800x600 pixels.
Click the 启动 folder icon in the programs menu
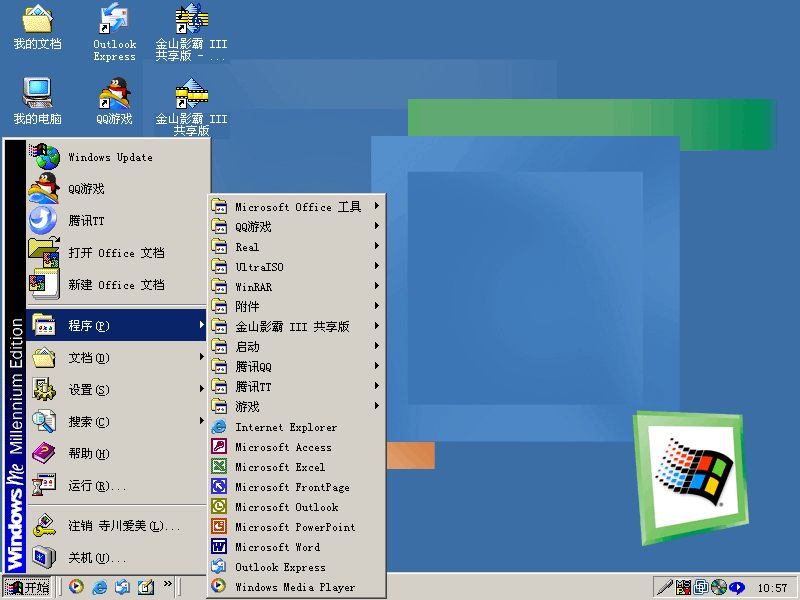click(x=219, y=346)
